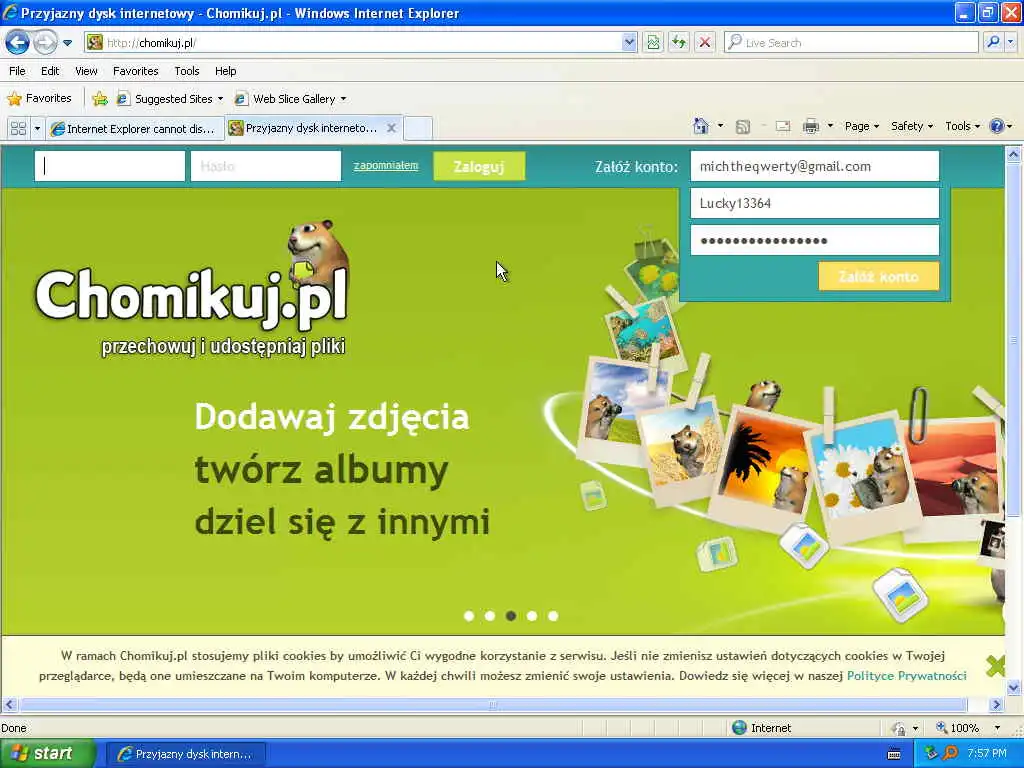Click the Home page icon

(701, 126)
